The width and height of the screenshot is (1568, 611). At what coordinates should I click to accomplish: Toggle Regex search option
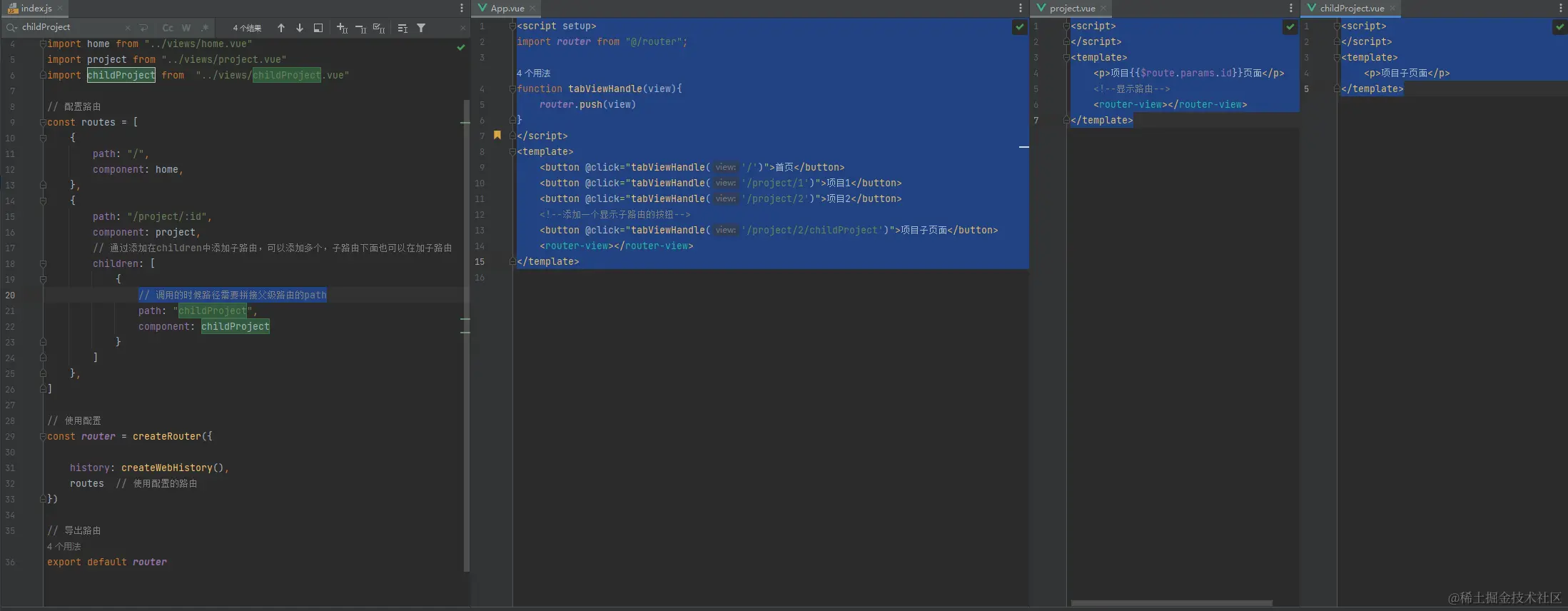coord(205,28)
